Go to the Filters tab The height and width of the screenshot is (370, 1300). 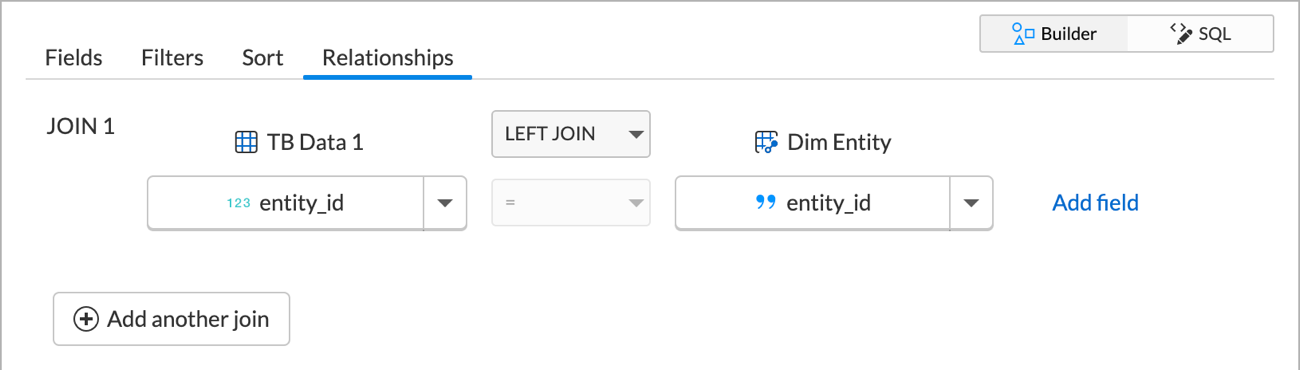172,58
